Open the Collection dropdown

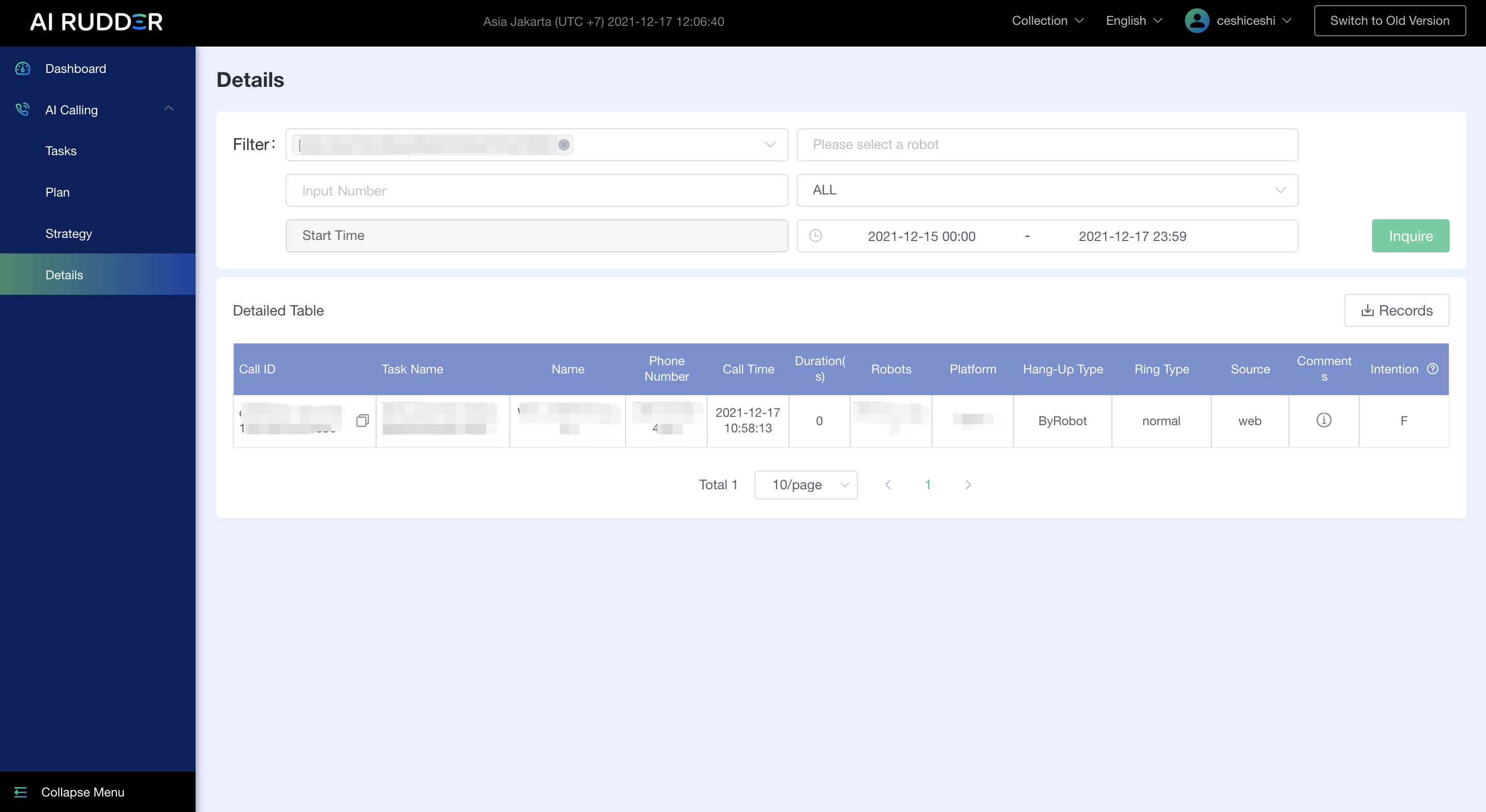[1047, 21]
